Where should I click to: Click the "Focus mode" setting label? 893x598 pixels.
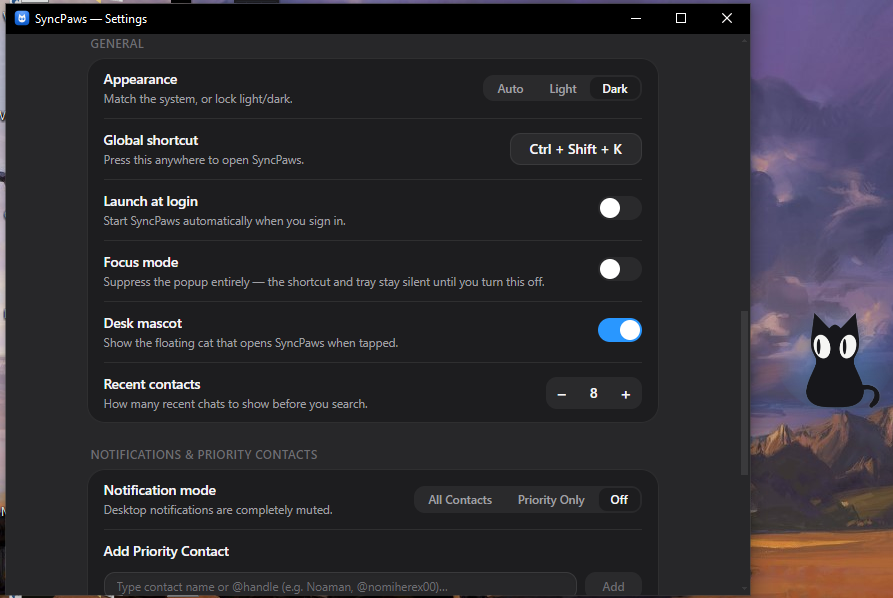(141, 263)
